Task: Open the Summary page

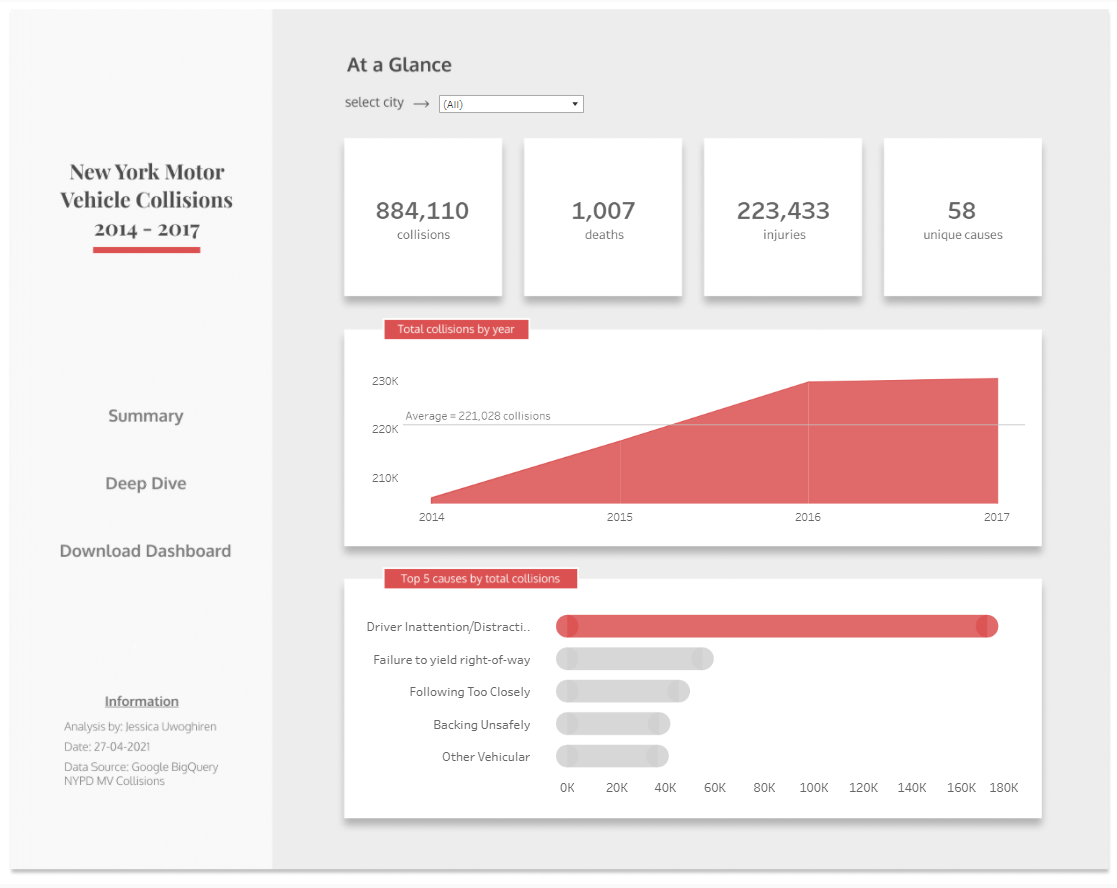Action: (146, 416)
